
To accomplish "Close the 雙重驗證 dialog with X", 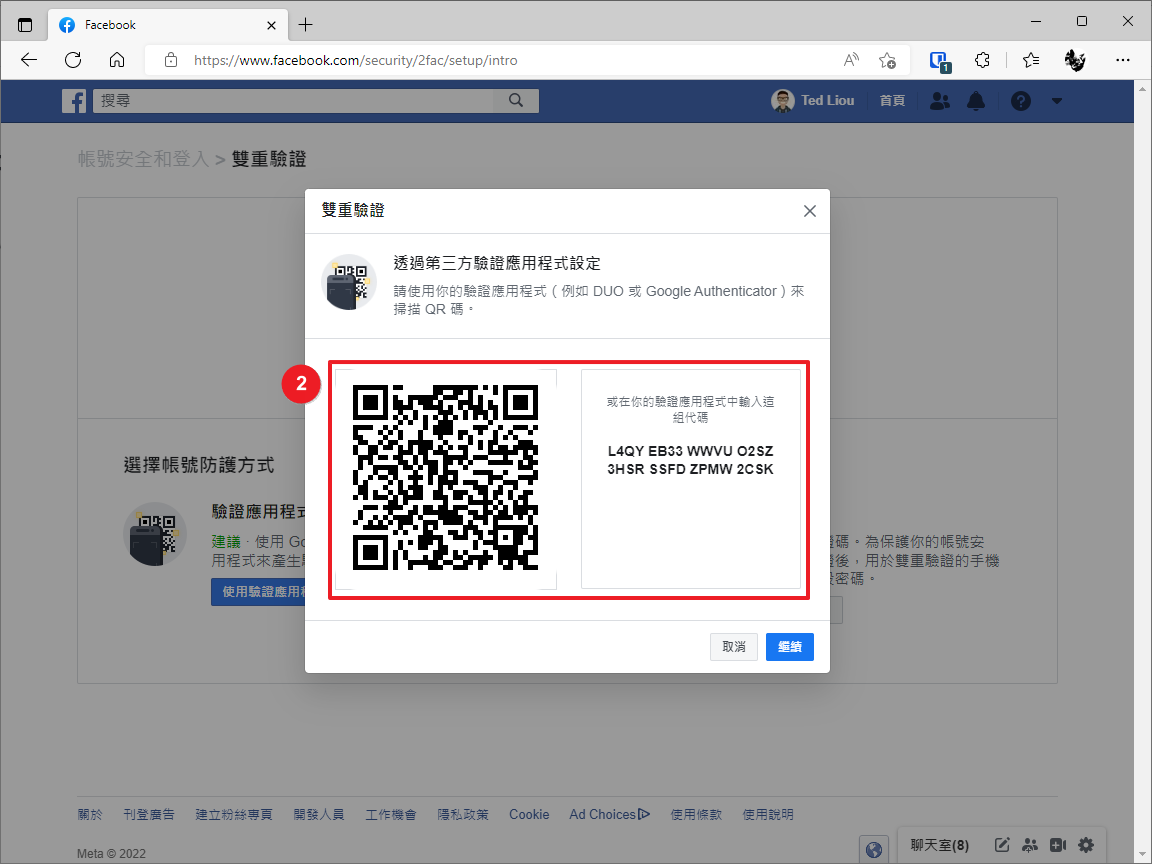I will [x=810, y=211].
